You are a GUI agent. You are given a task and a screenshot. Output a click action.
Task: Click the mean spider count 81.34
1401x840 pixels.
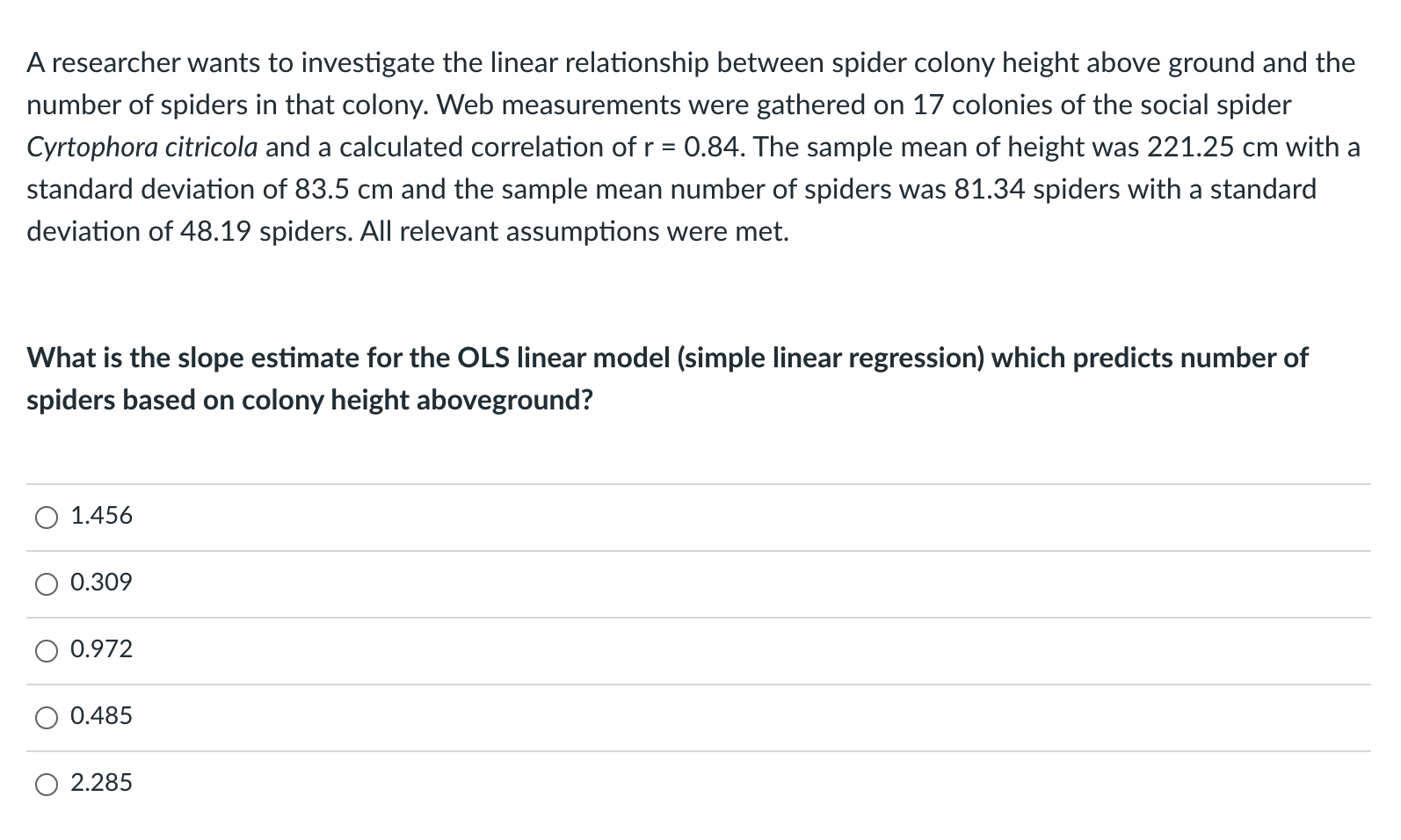pos(989,189)
